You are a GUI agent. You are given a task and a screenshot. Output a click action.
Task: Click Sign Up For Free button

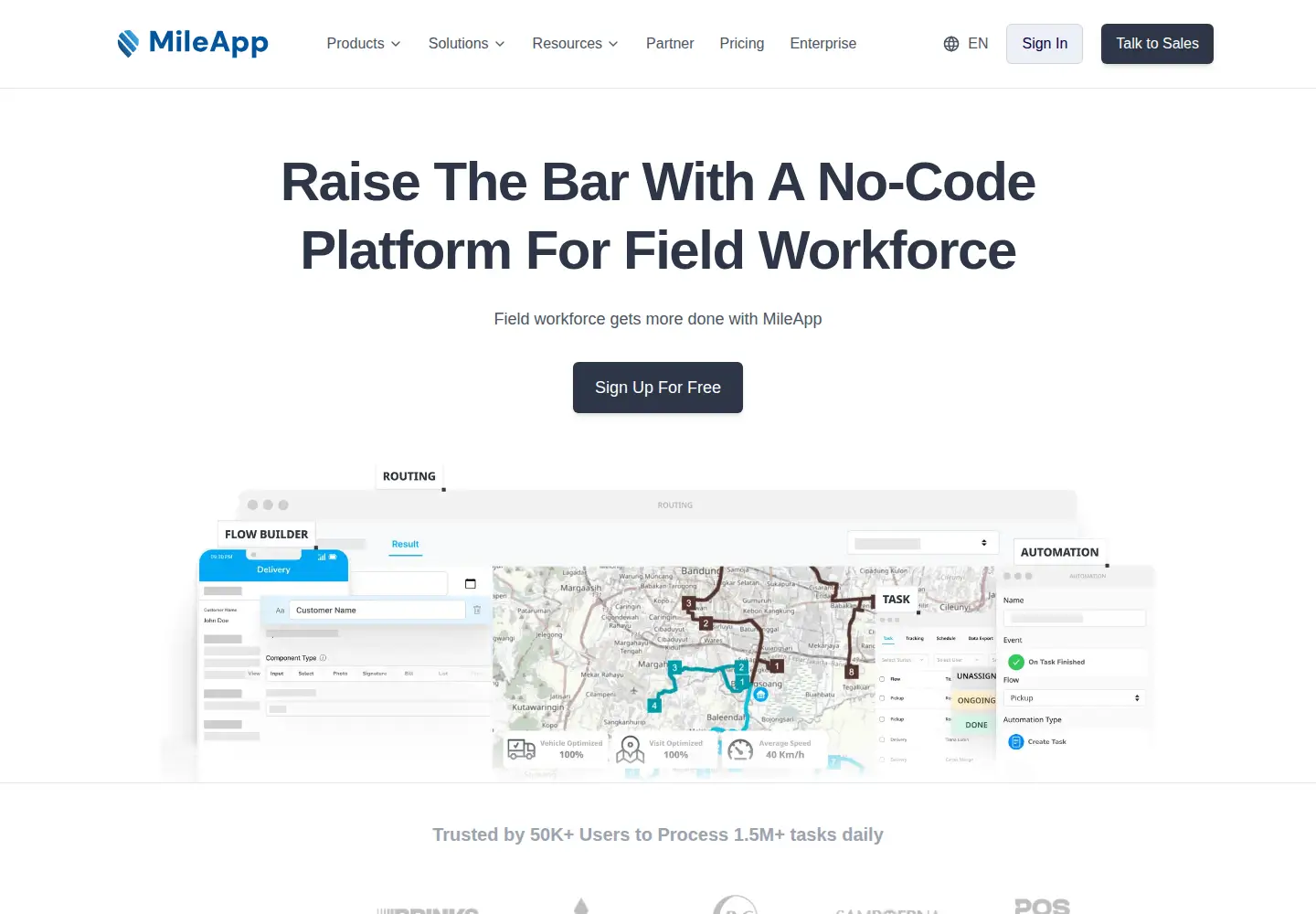[x=658, y=388]
